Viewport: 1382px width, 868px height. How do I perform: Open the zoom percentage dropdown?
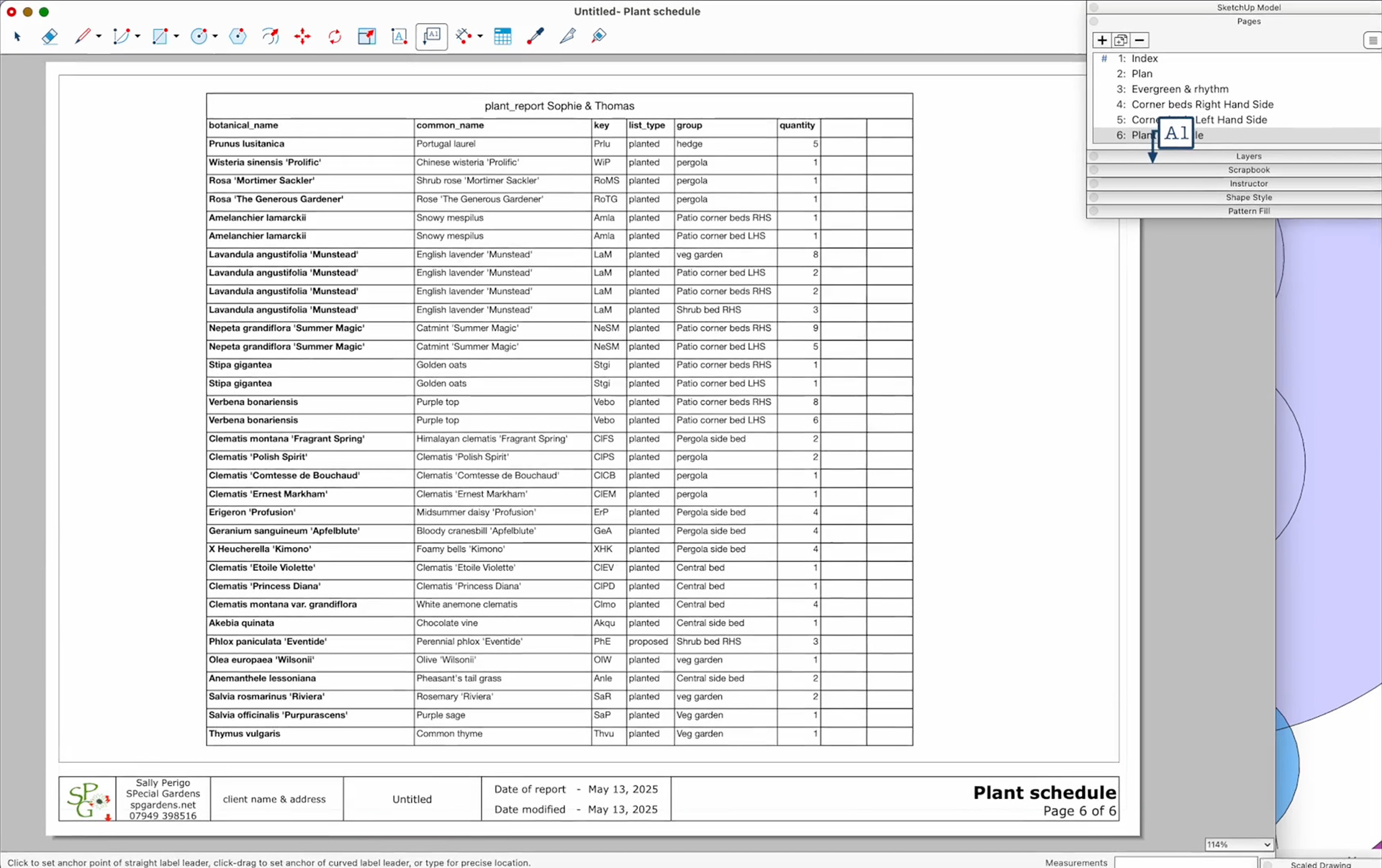(1239, 845)
